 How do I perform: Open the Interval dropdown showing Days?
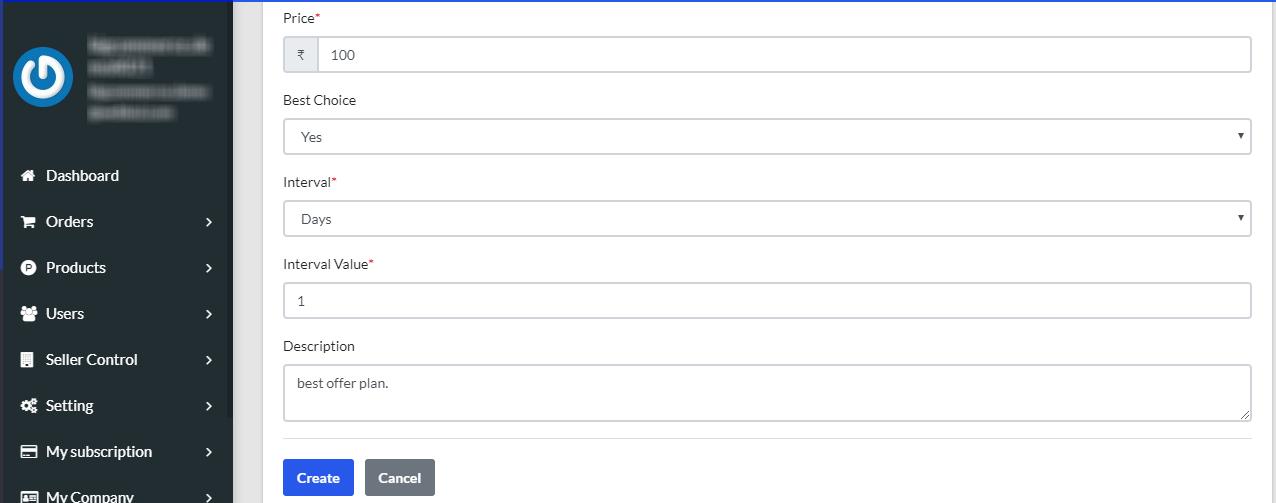coord(767,219)
